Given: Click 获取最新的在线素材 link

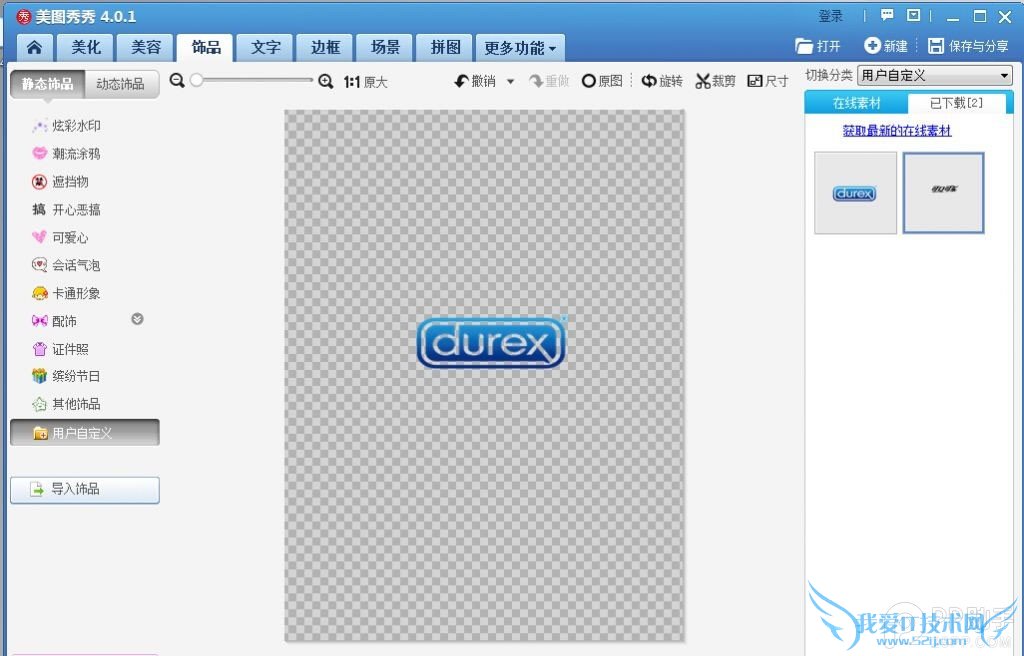Looking at the screenshot, I should (897, 131).
